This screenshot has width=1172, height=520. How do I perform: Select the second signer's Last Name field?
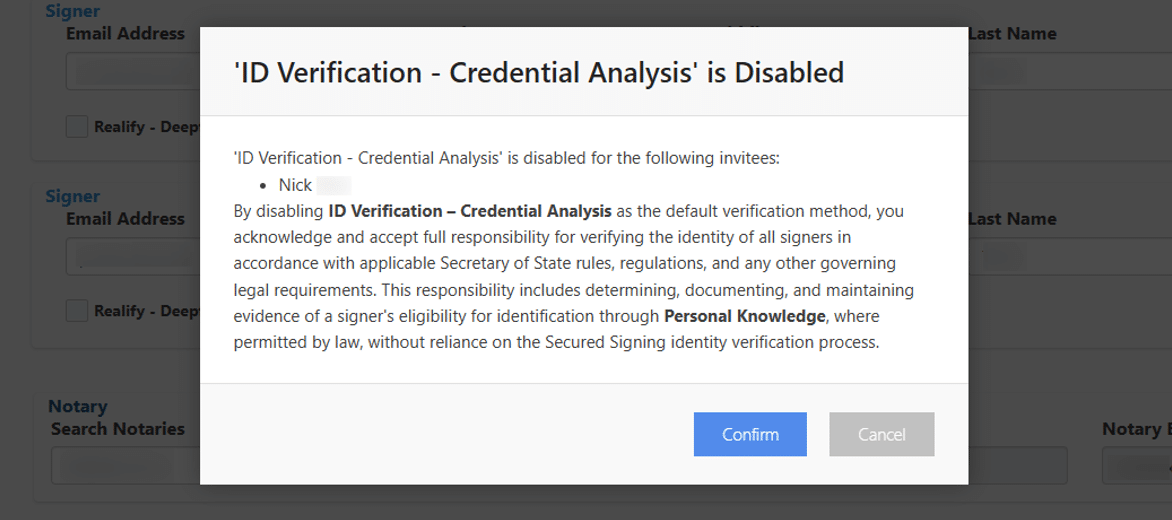(x=1070, y=256)
